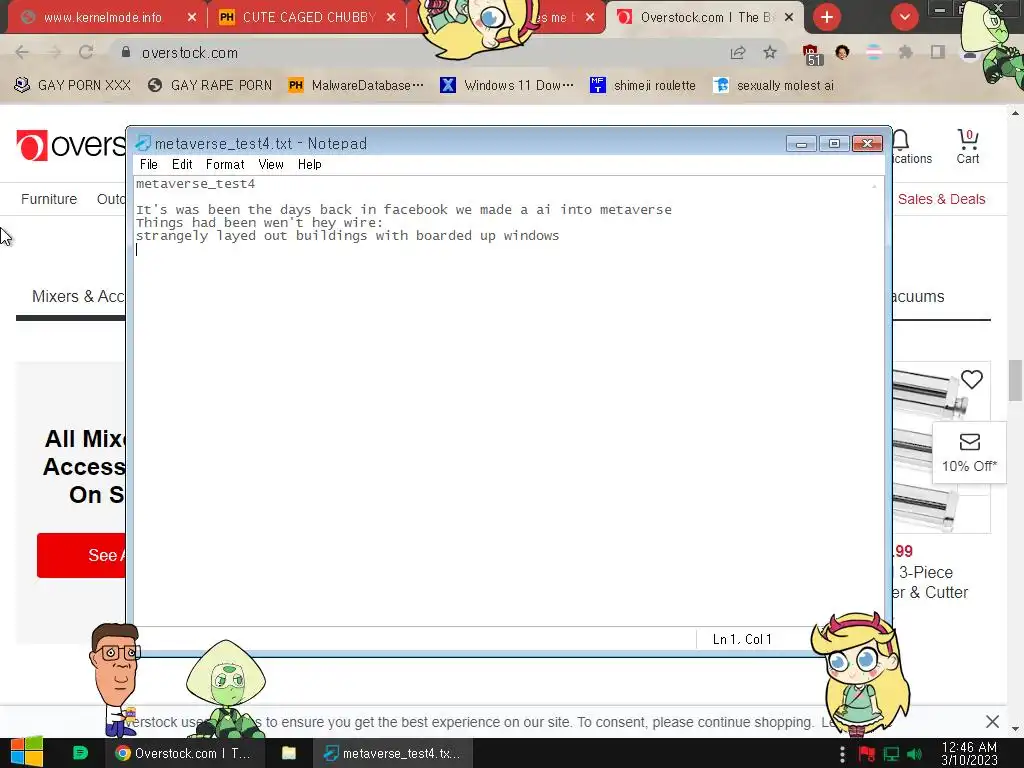Click the red See All button
Viewport: 1024px width, 768px height.
[x=81, y=555]
